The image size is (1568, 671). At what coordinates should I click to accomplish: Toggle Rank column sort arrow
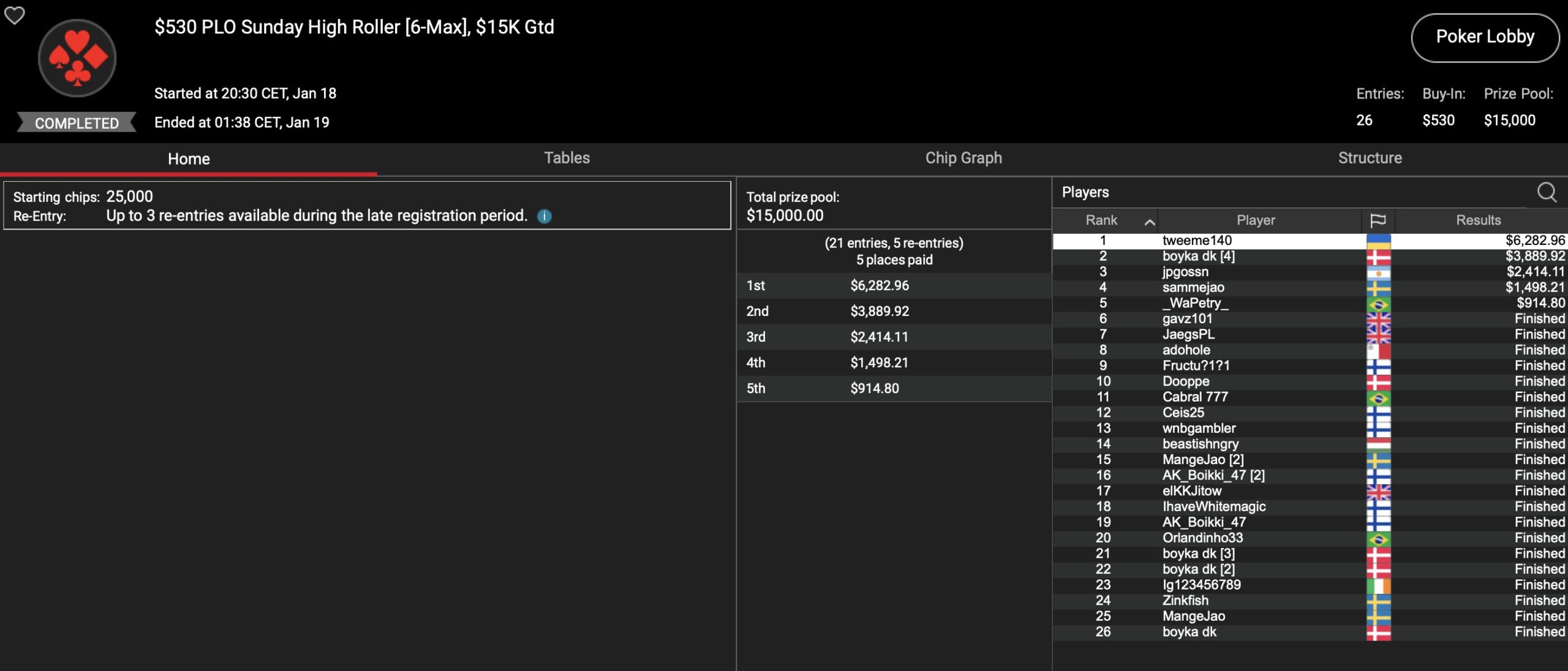coord(1149,221)
